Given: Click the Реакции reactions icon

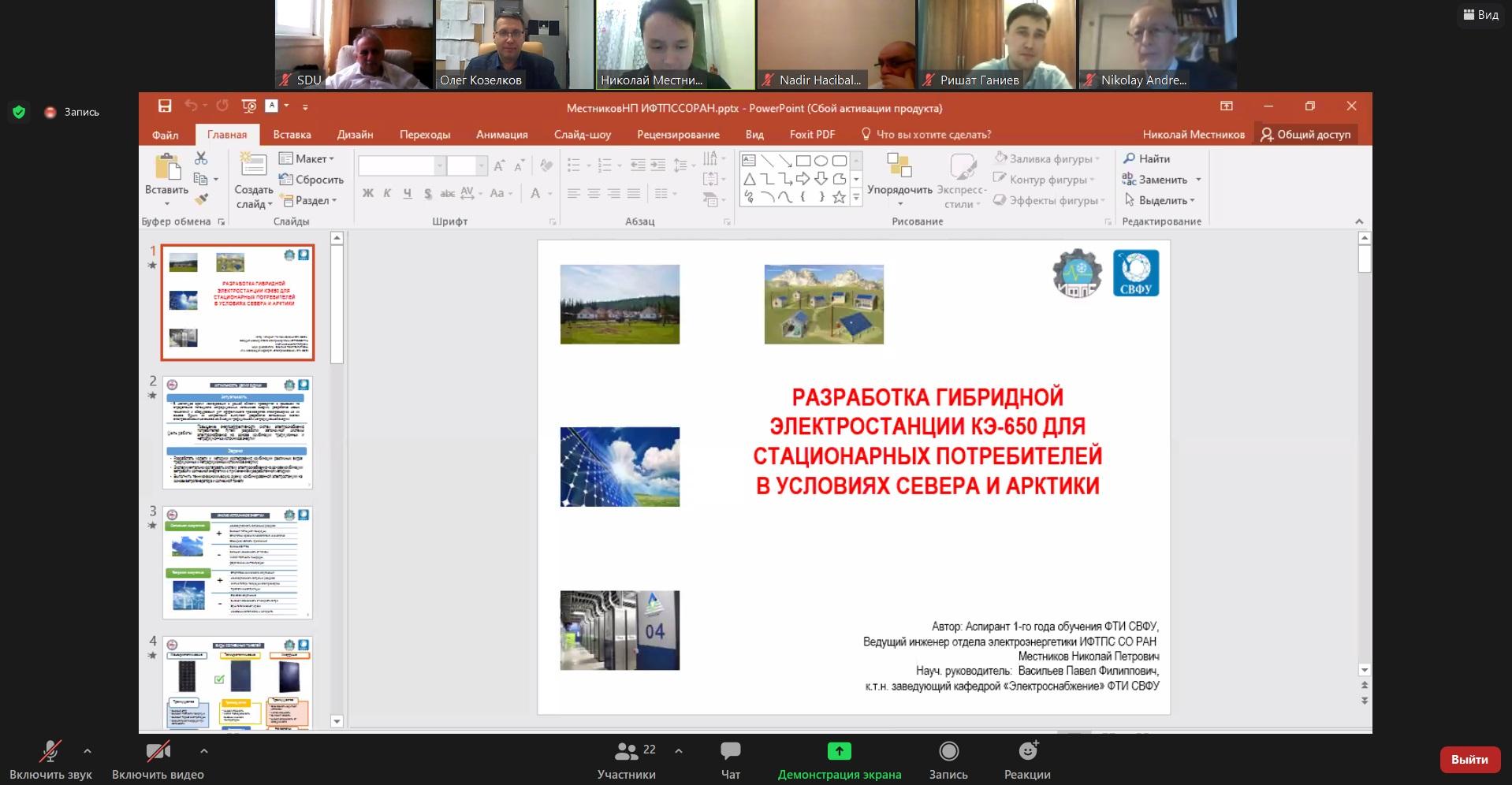Looking at the screenshot, I should pyautogui.click(x=1027, y=751).
